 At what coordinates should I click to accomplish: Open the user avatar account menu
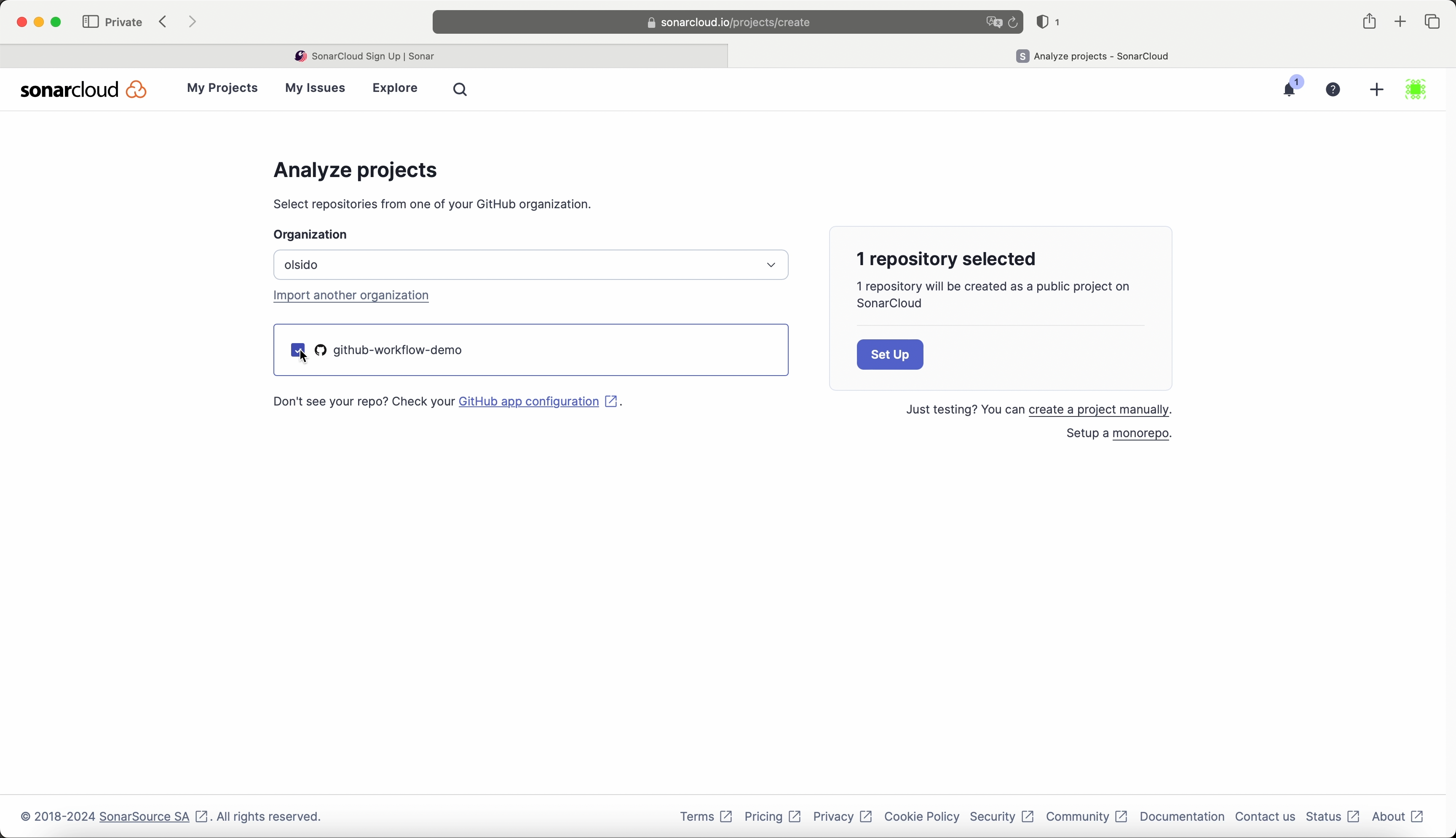point(1416,90)
